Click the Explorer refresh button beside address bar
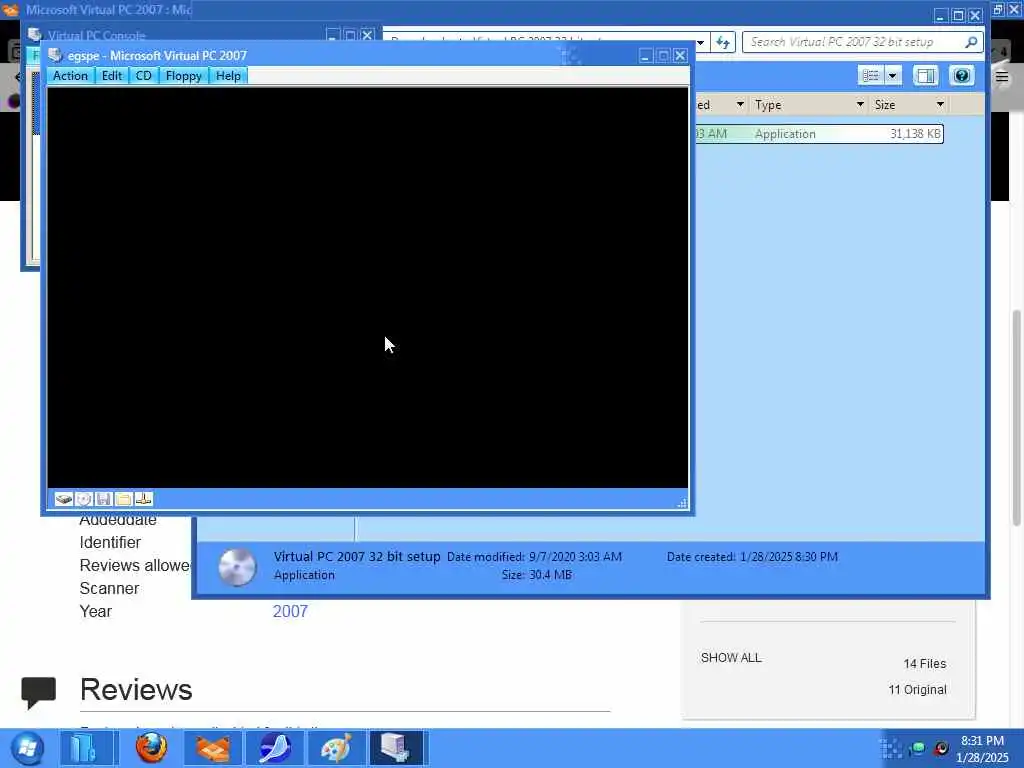Viewport: 1024px width, 768px height. click(722, 42)
